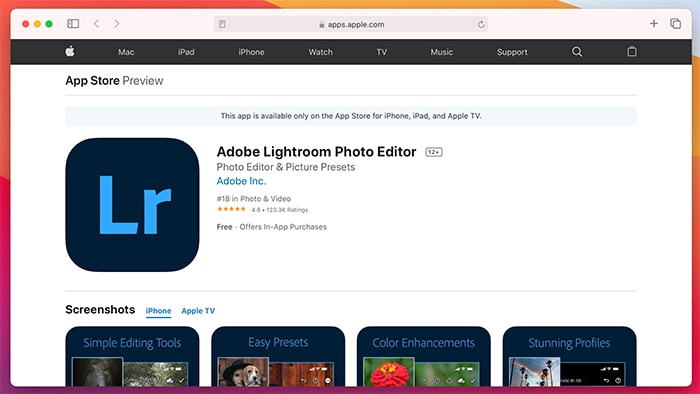Screen dimensions: 700x394
Task: Open the Watch menu item
Action: [x=321, y=52]
